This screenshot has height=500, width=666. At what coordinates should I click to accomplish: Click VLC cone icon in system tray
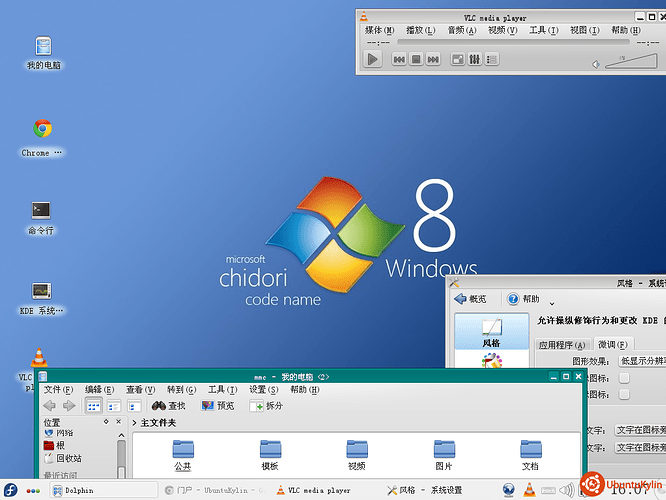point(529,490)
